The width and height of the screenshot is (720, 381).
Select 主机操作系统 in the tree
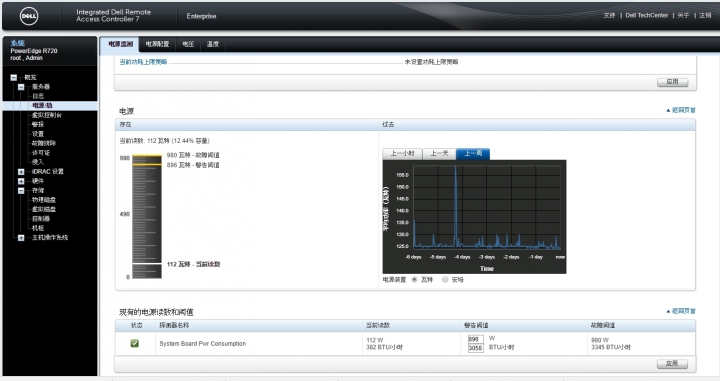tap(50, 237)
